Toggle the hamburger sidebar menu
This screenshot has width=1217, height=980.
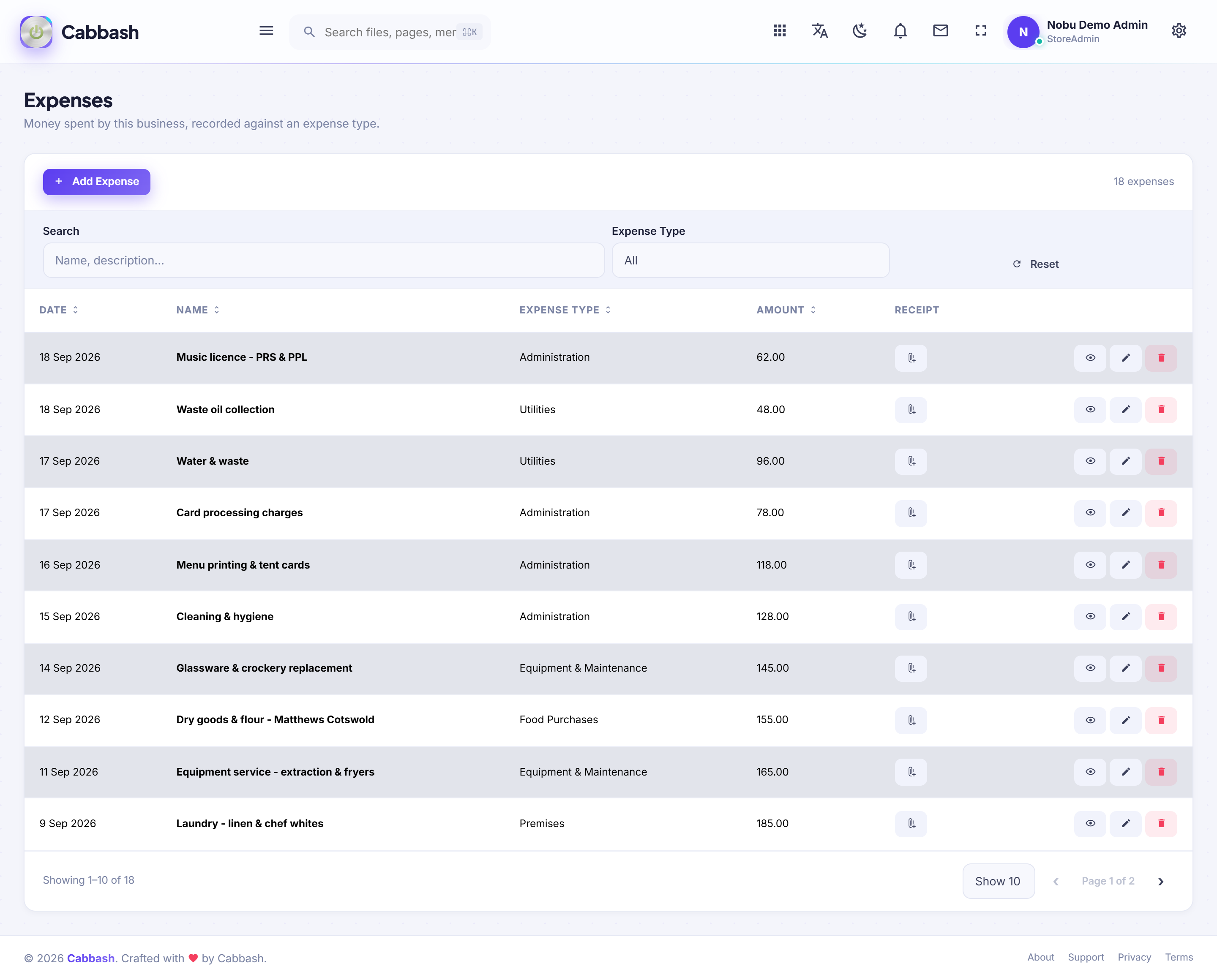point(266,31)
